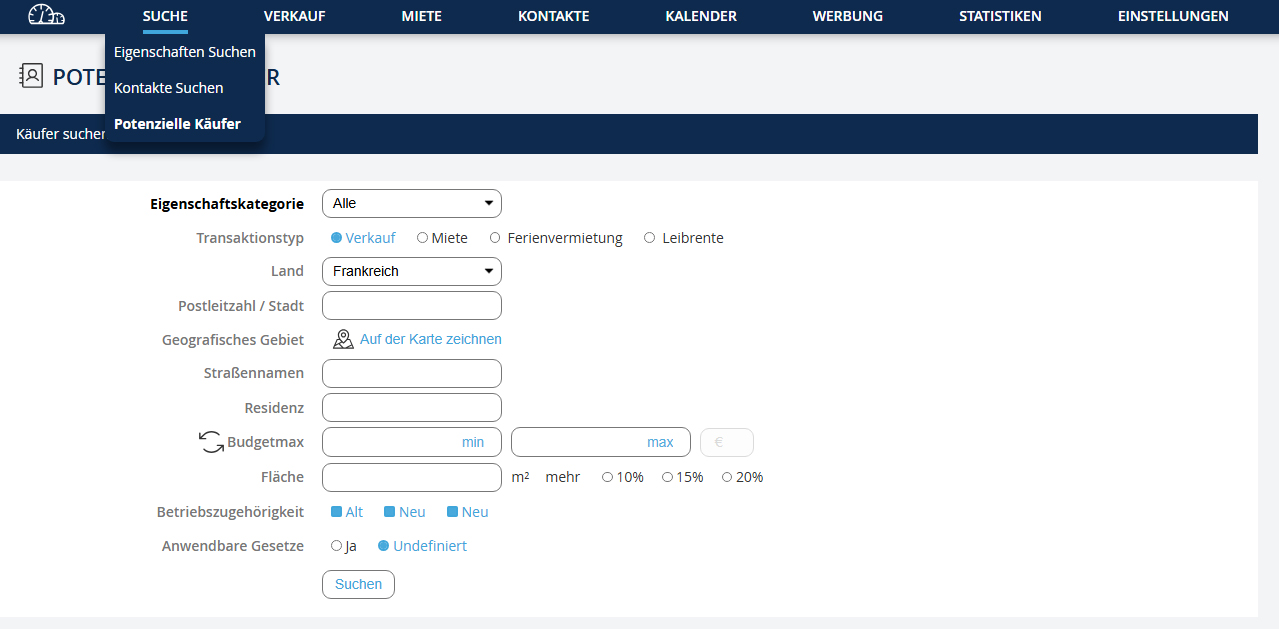Expand the Land dropdown showing Frankreich
The height and width of the screenshot is (629, 1279).
[x=411, y=271]
